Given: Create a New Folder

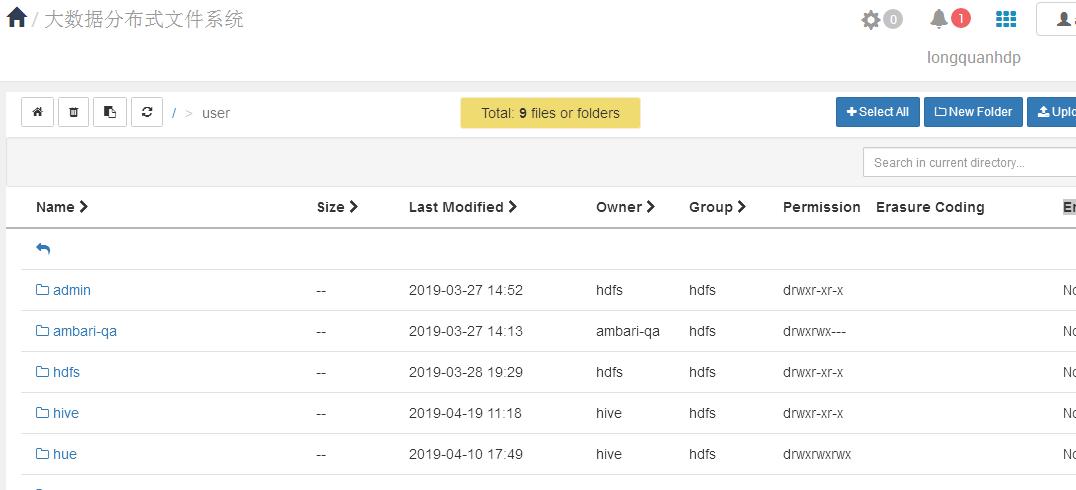Looking at the screenshot, I should point(973,112).
